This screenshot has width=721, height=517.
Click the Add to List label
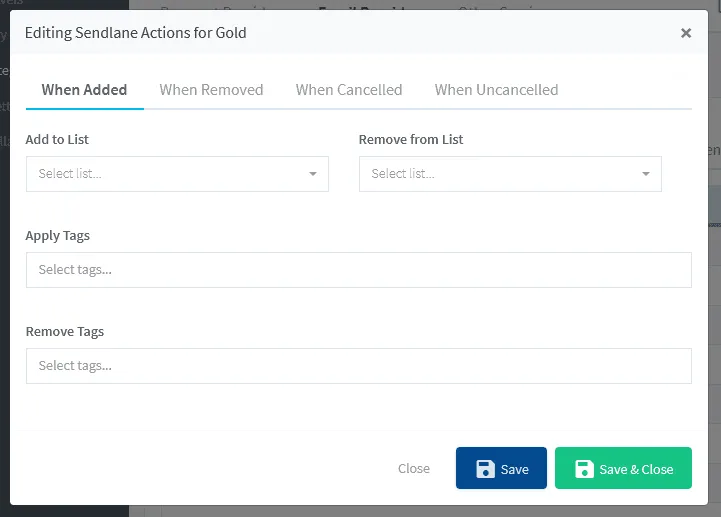(57, 140)
